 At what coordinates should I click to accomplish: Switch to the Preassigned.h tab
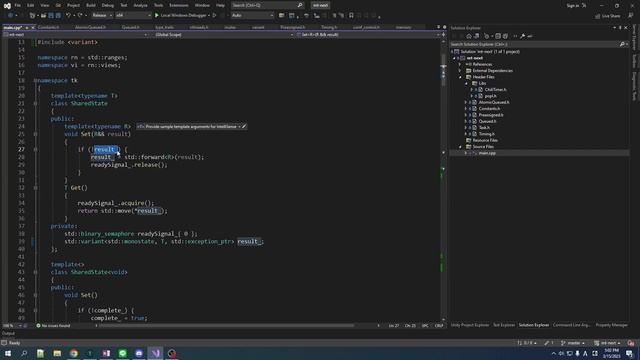[293, 27]
